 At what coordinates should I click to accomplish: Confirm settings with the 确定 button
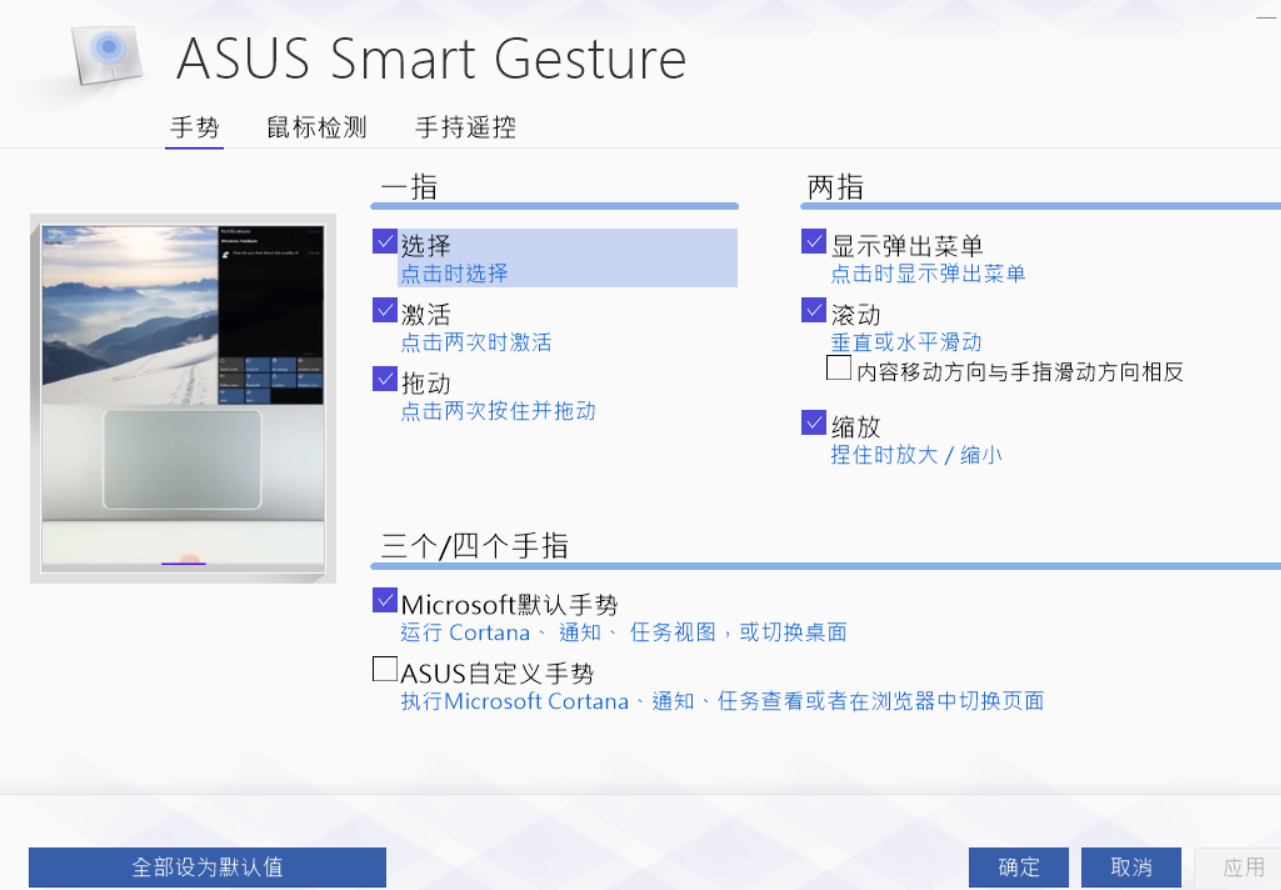1019,867
